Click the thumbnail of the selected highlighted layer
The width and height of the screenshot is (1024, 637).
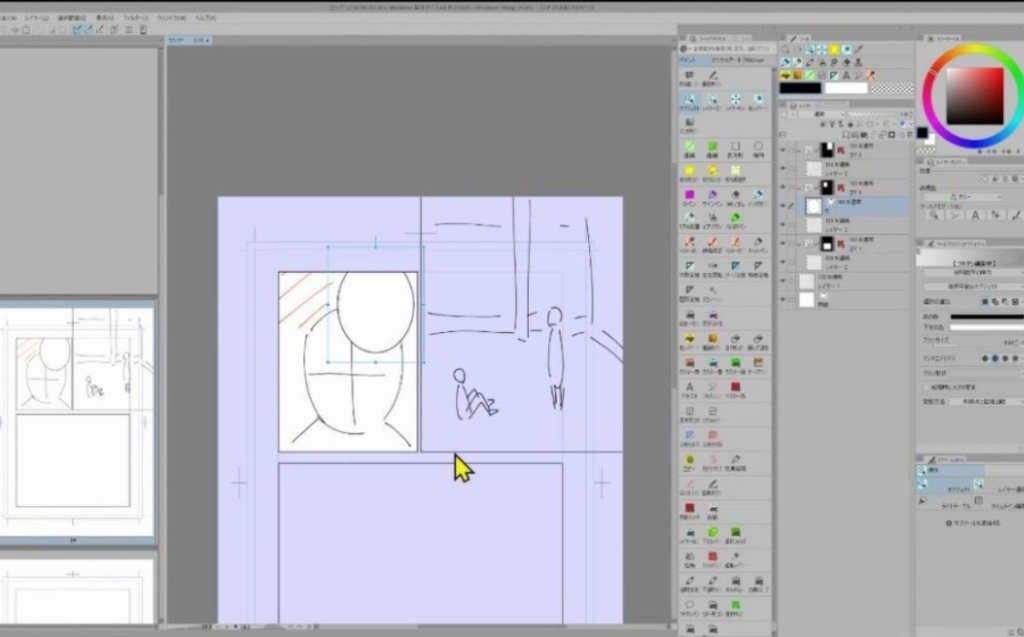click(814, 206)
